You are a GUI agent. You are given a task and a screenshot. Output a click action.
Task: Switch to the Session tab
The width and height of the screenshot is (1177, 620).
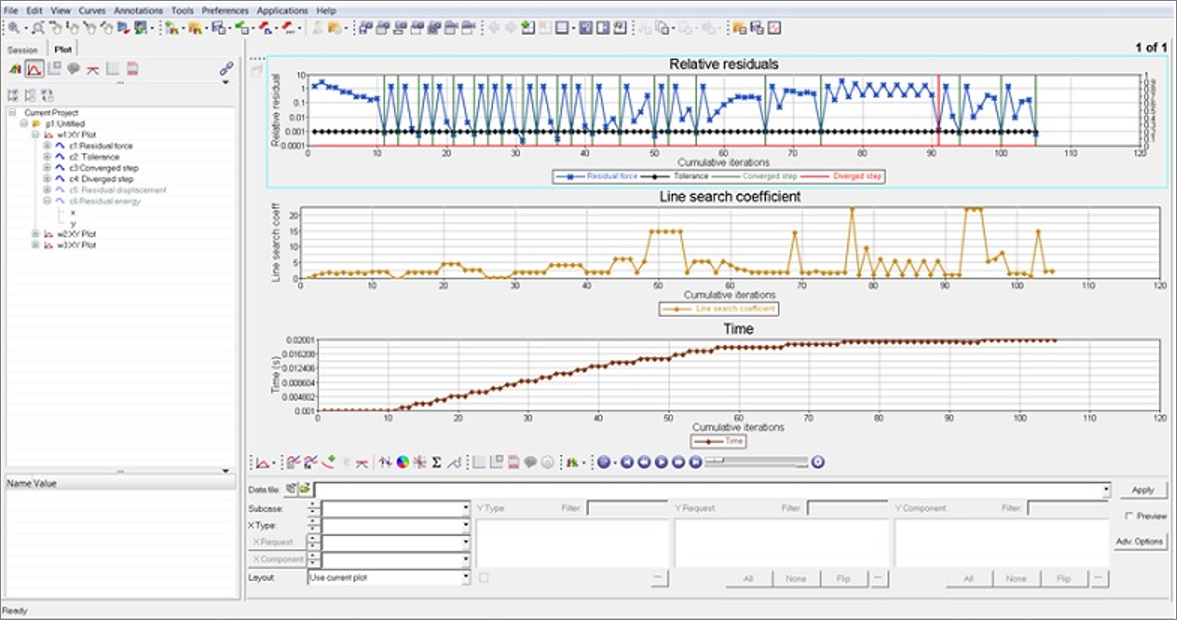click(x=22, y=50)
